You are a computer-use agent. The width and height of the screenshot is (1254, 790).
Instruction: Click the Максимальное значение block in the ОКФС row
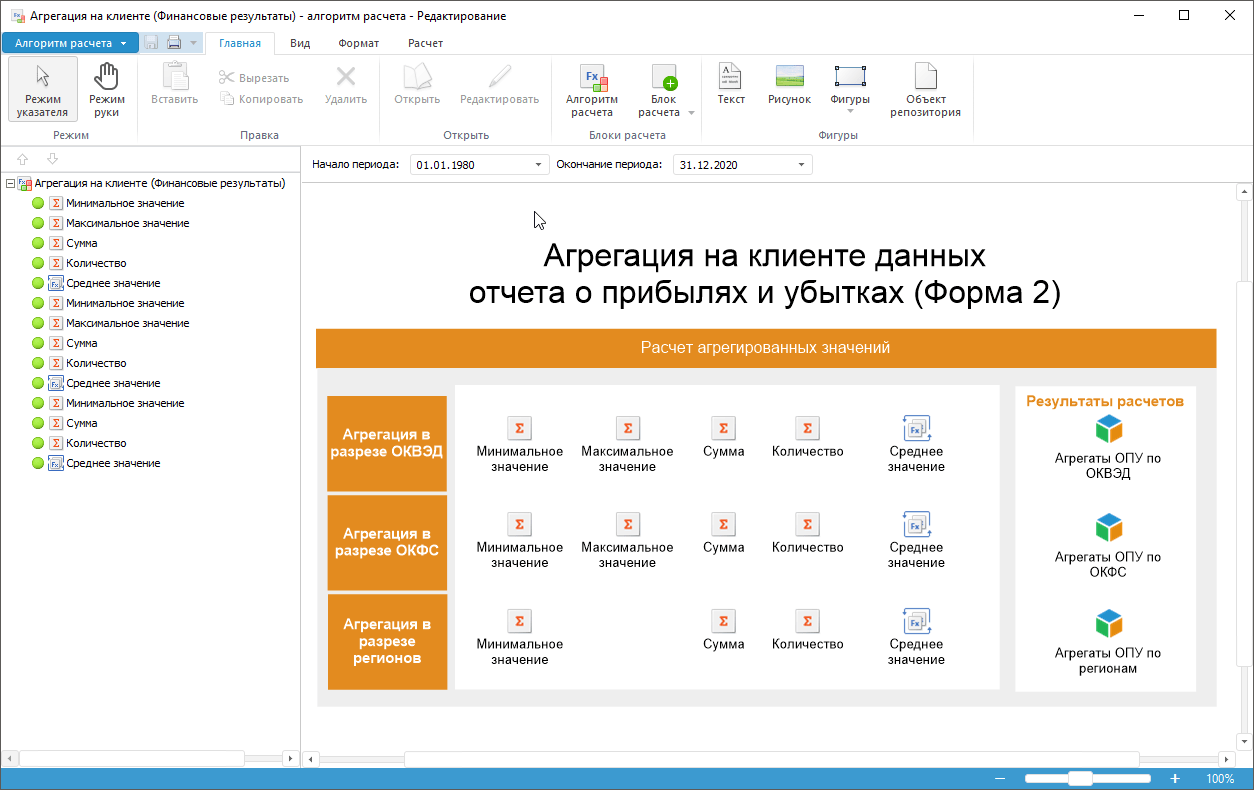pyautogui.click(x=627, y=525)
